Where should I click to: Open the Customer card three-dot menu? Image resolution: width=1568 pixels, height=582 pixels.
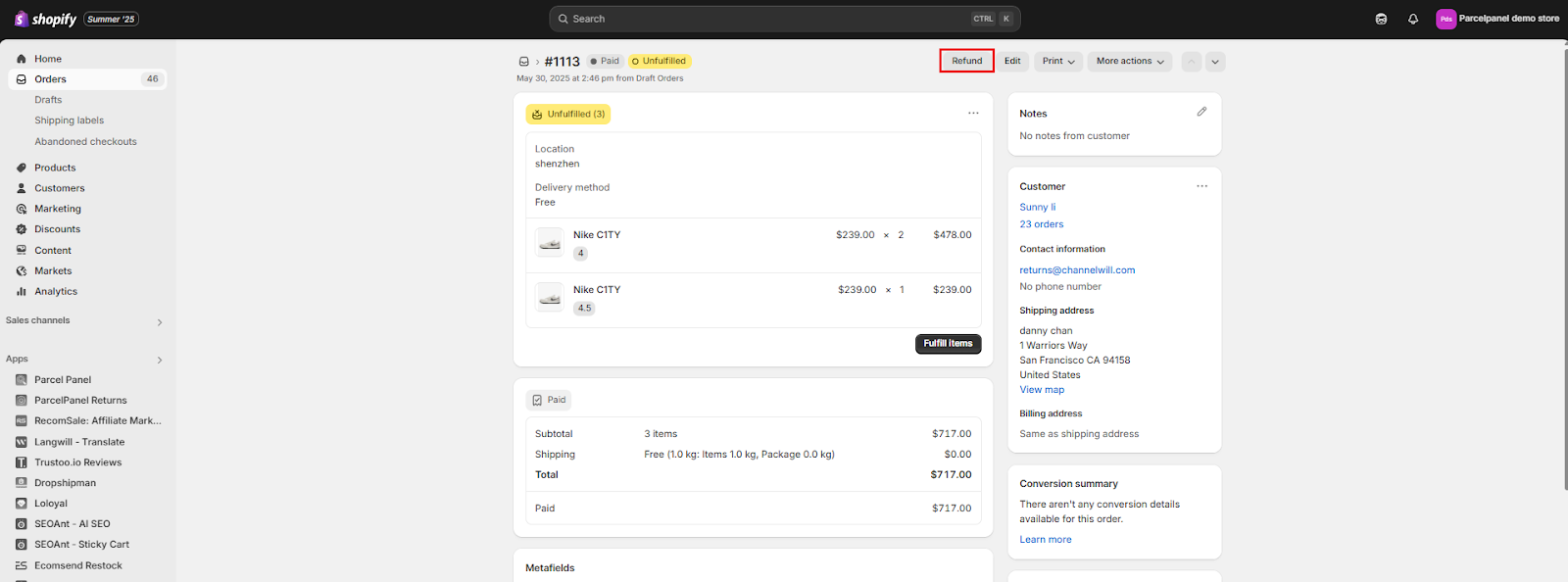point(1201,186)
